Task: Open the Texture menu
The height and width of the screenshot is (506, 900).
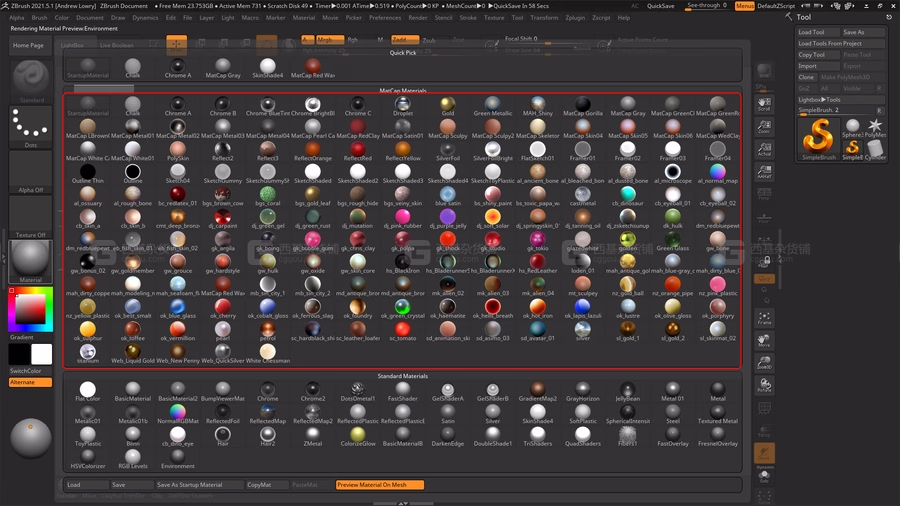Action: pos(494,18)
